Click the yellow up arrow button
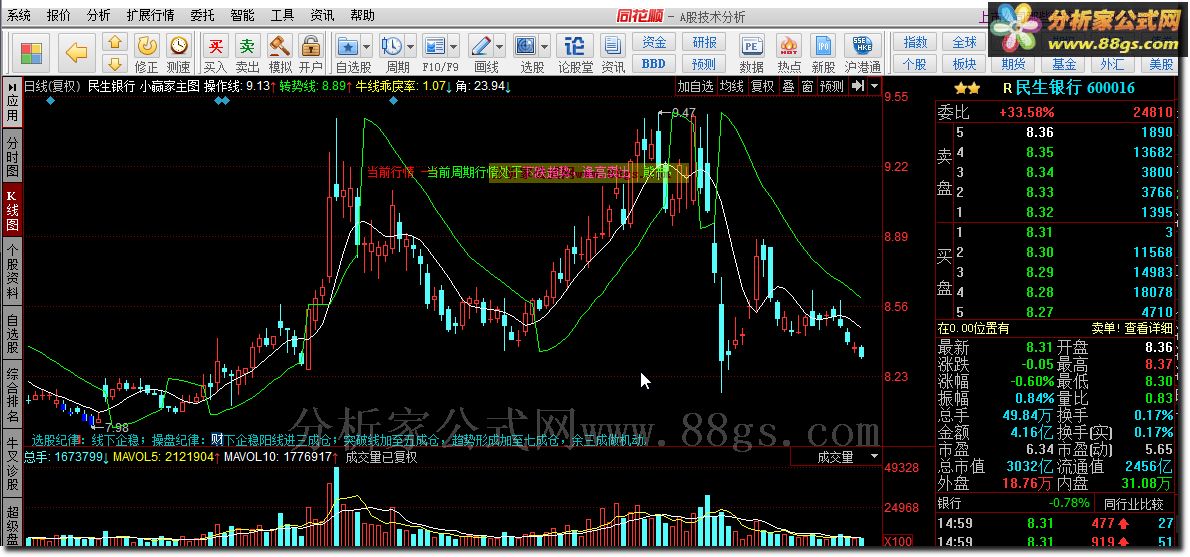The image size is (1190, 557). 115,42
